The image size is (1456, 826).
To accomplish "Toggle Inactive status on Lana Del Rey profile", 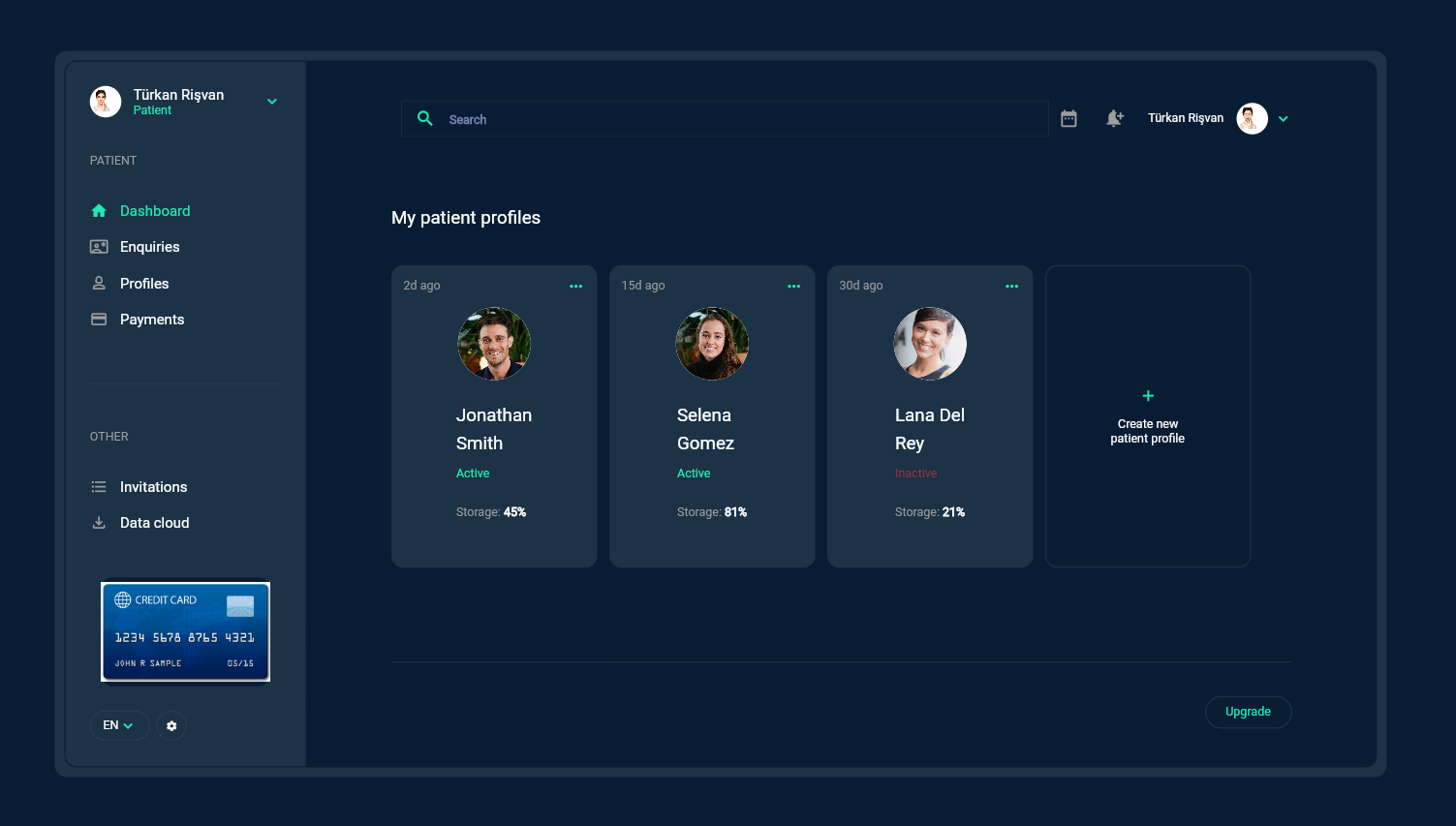I will (915, 473).
